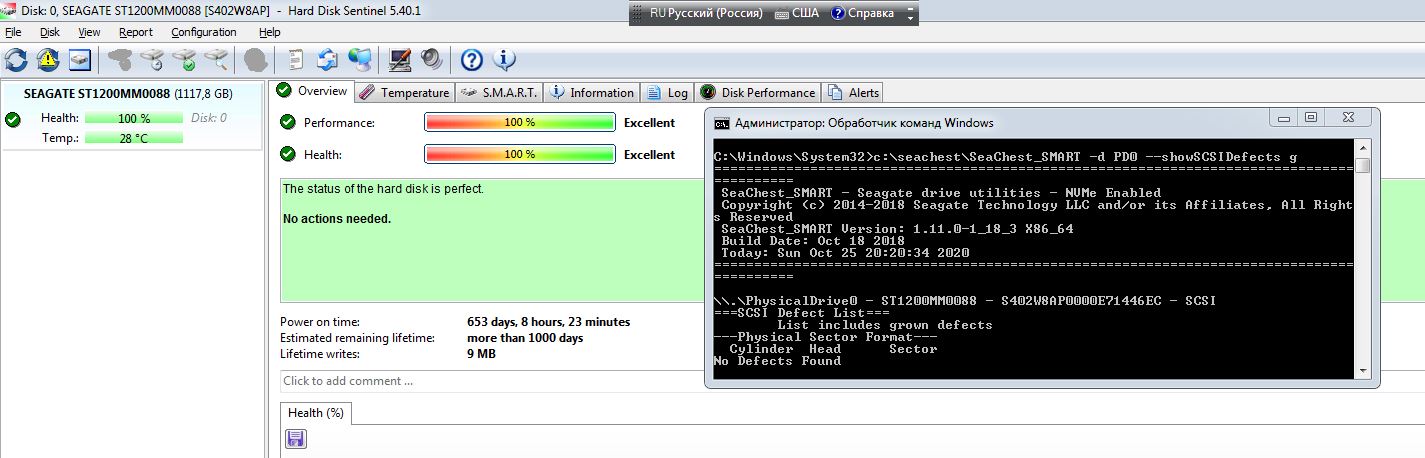Click the 'No actions needed.' message
Viewport: 1425px width, 458px height.
click(x=337, y=218)
